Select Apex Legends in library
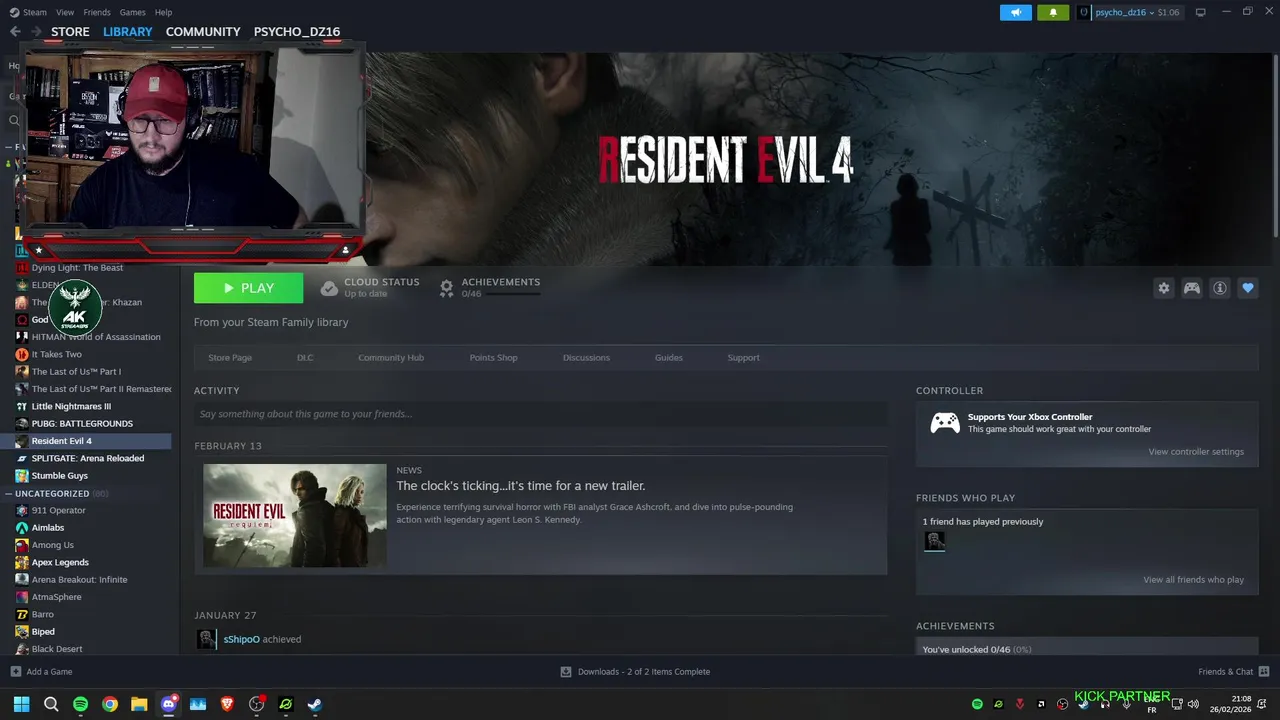Viewport: 1280px width, 720px height. click(x=60, y=562)
